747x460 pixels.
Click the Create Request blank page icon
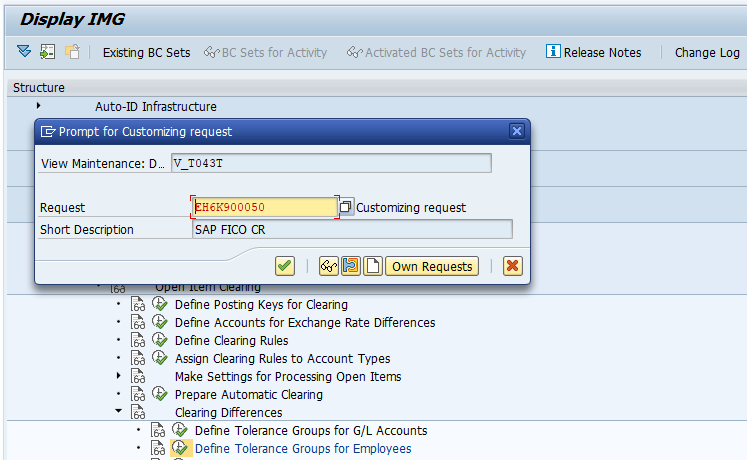coord(373,266)
